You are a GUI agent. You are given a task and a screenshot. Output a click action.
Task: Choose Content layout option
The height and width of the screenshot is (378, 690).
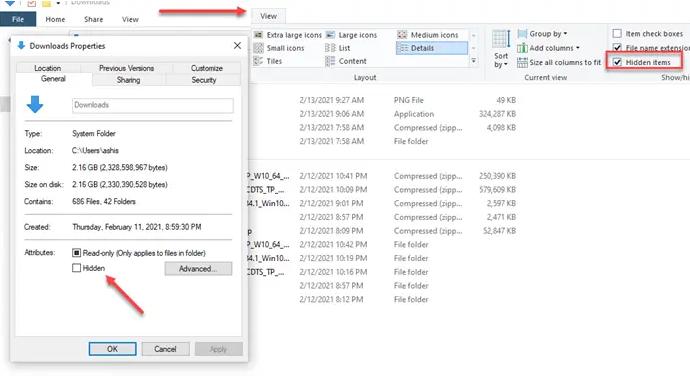(x=345, y=61)
